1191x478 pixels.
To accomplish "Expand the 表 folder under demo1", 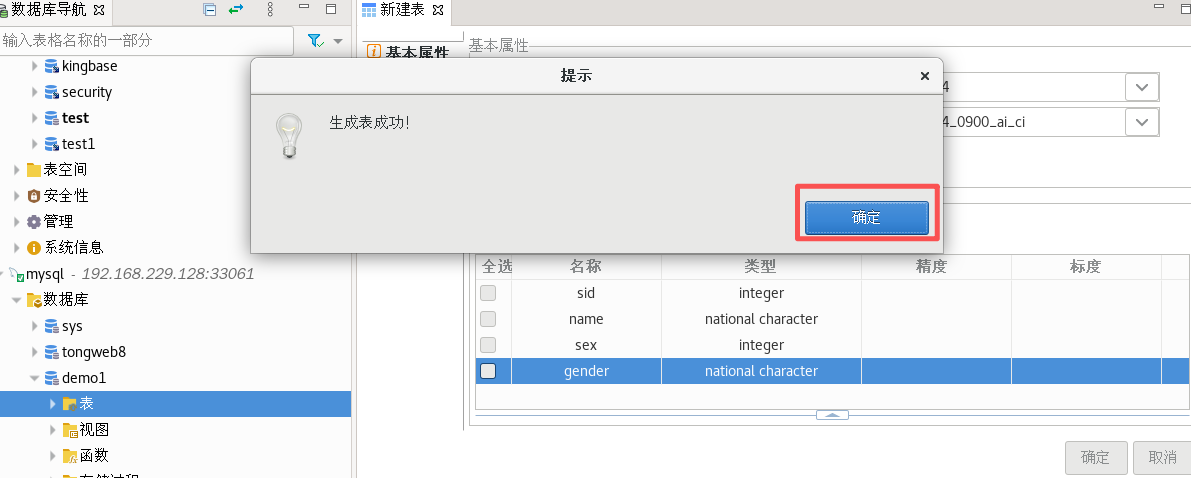I will (x=53, y=404).
